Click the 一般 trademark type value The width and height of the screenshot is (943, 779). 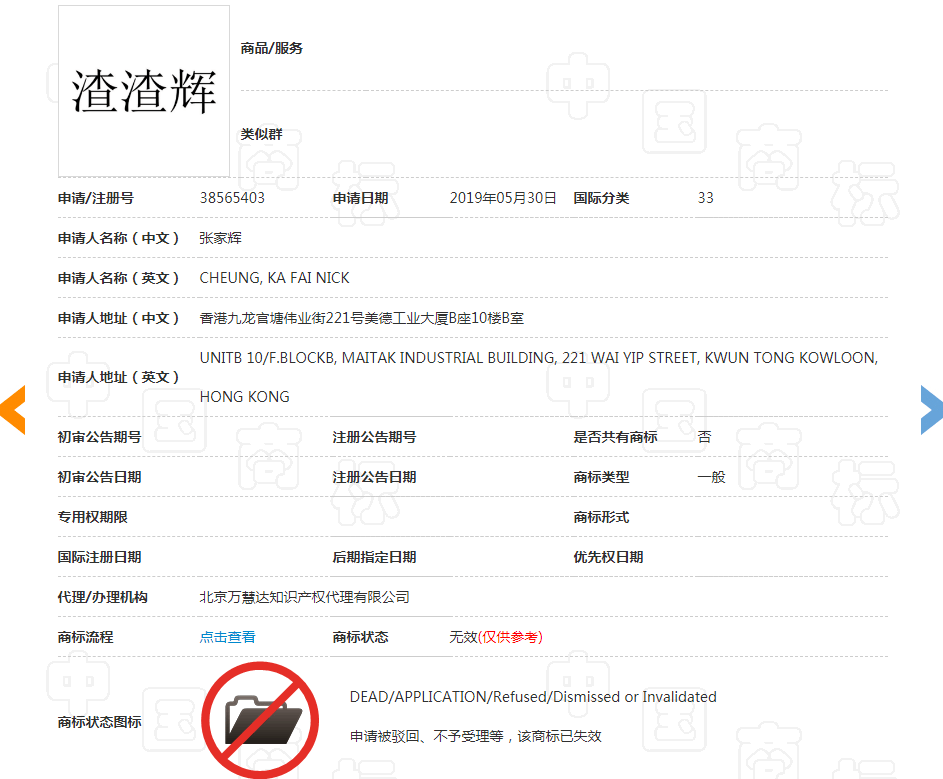tap(707, 477)
